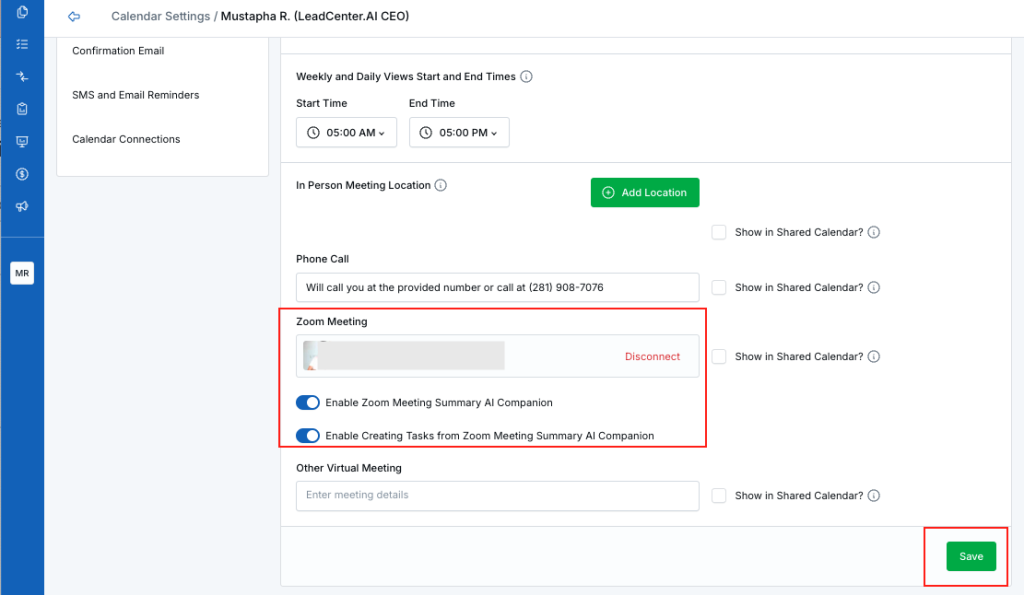Image resolution: width=1024 pixels, height=595 pixels.
Task: Click the presentation monitor sidebar icon
Action: point(22,141)
